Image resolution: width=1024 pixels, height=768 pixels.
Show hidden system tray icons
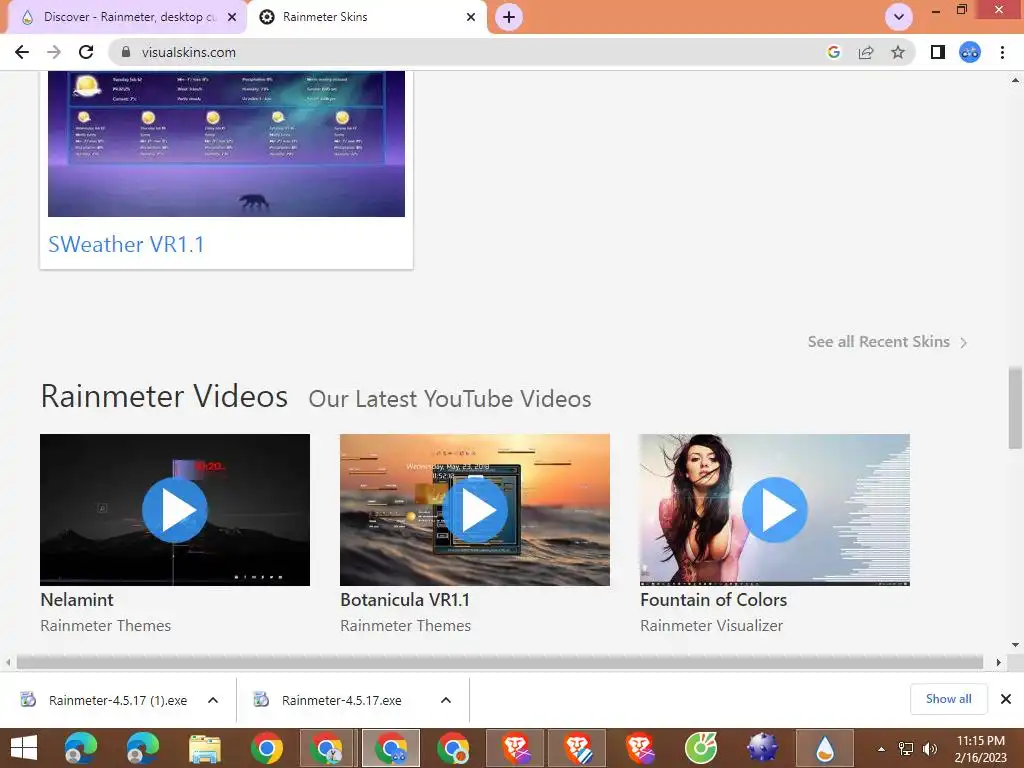point(881,749)
